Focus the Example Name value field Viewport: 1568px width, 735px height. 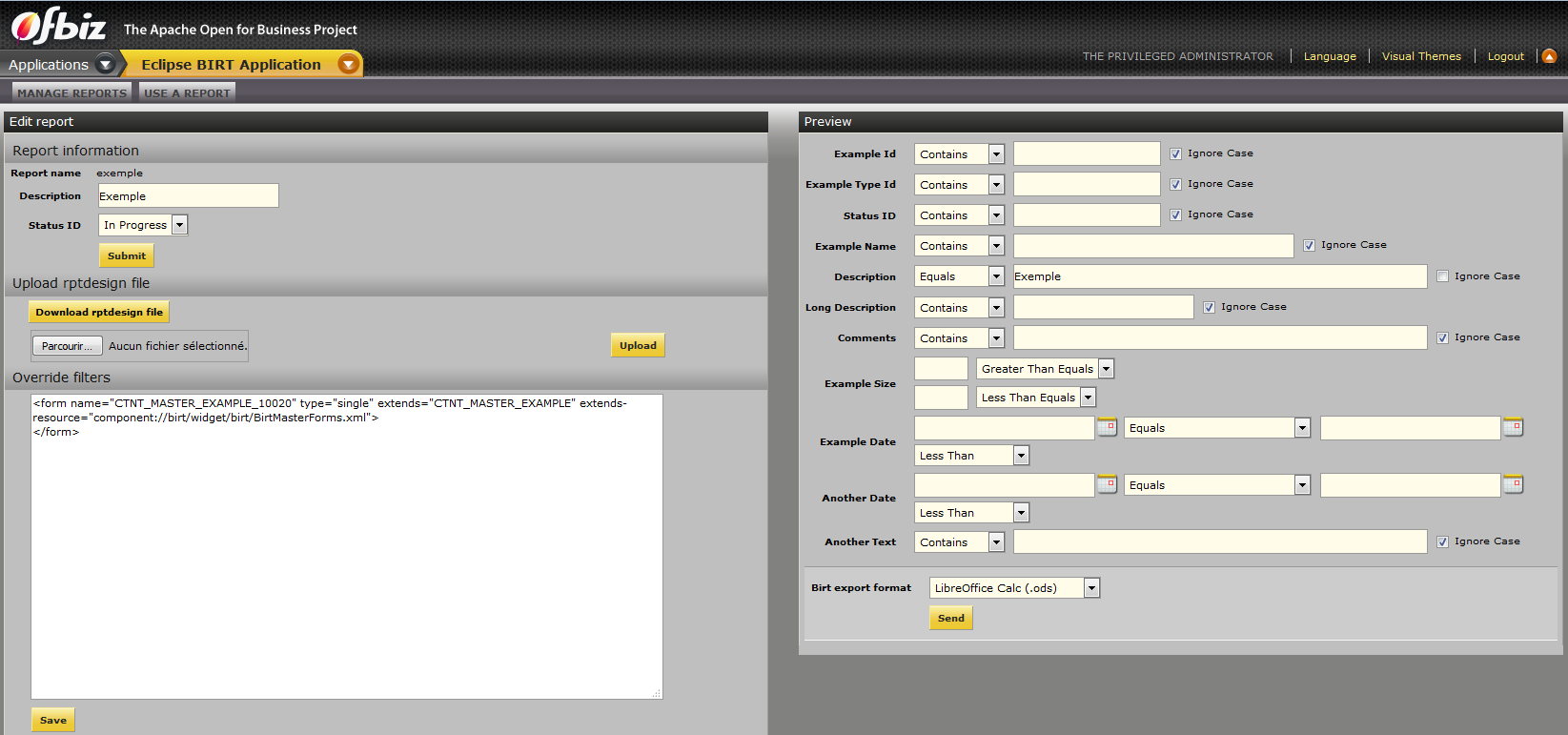(1153, 246)
